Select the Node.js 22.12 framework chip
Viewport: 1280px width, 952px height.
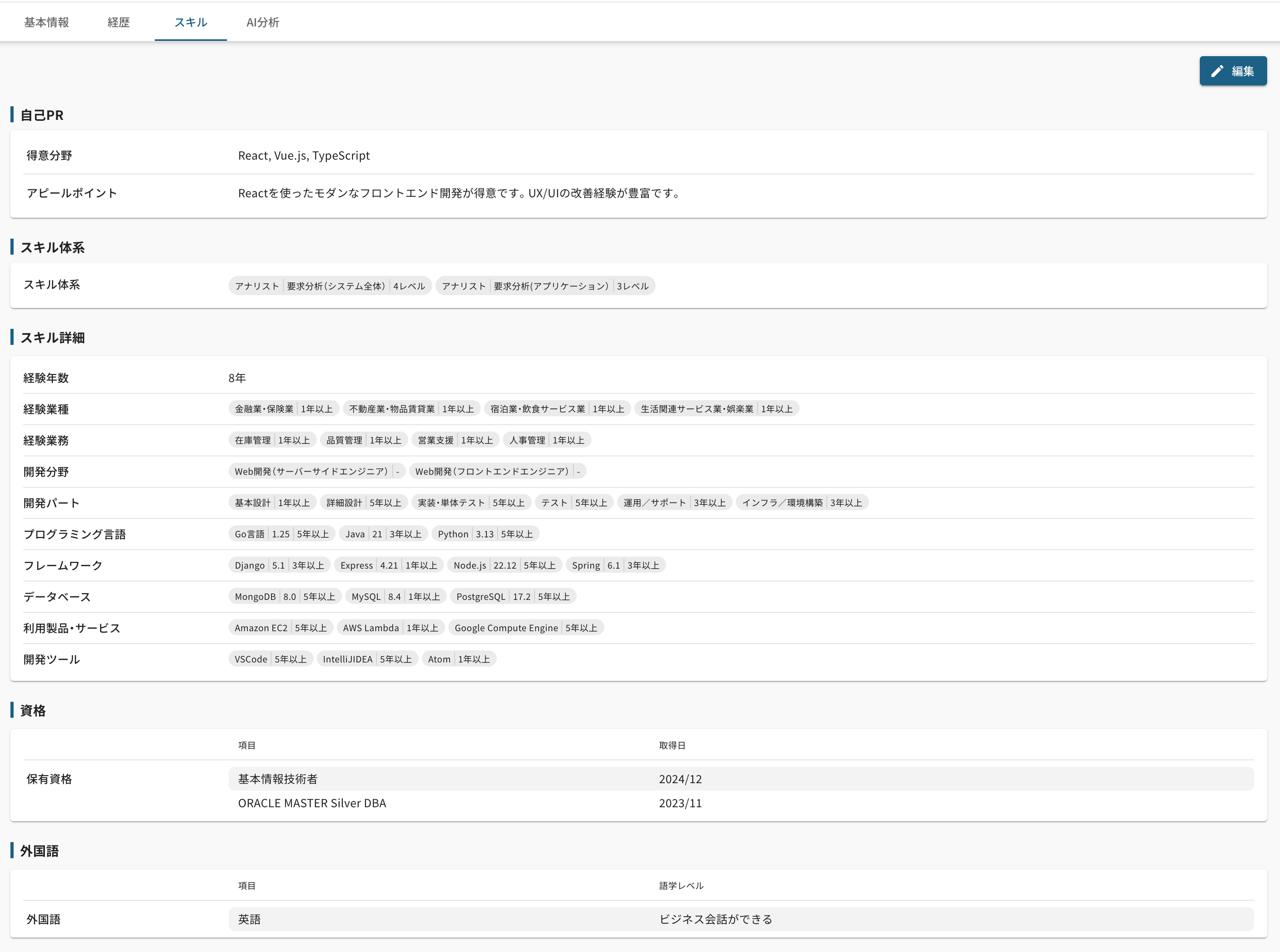coord(504,565)
